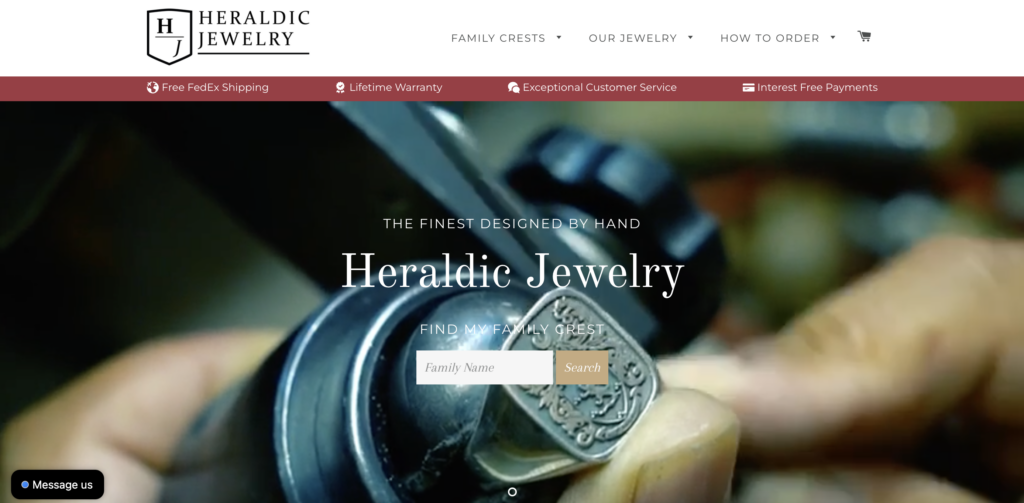Click the blue dot on Message us widget

[x=25, y=485]
